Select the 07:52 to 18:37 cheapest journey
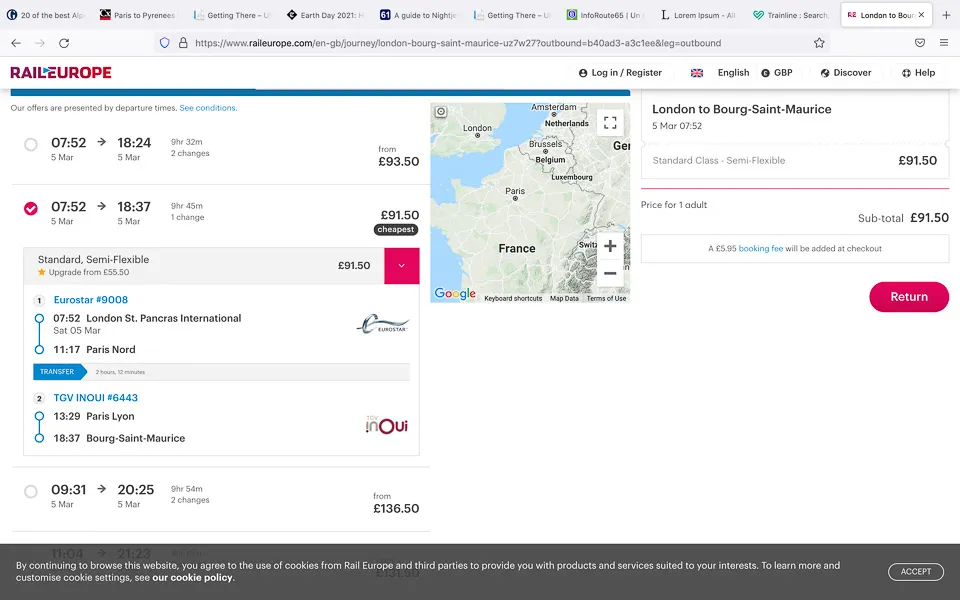 [31, 209]
